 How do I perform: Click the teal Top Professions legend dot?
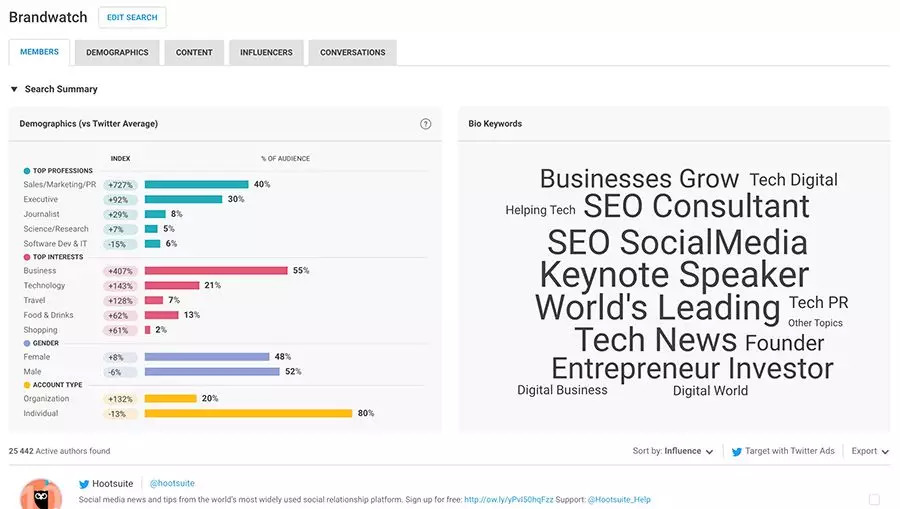click(x=26, y=171)
